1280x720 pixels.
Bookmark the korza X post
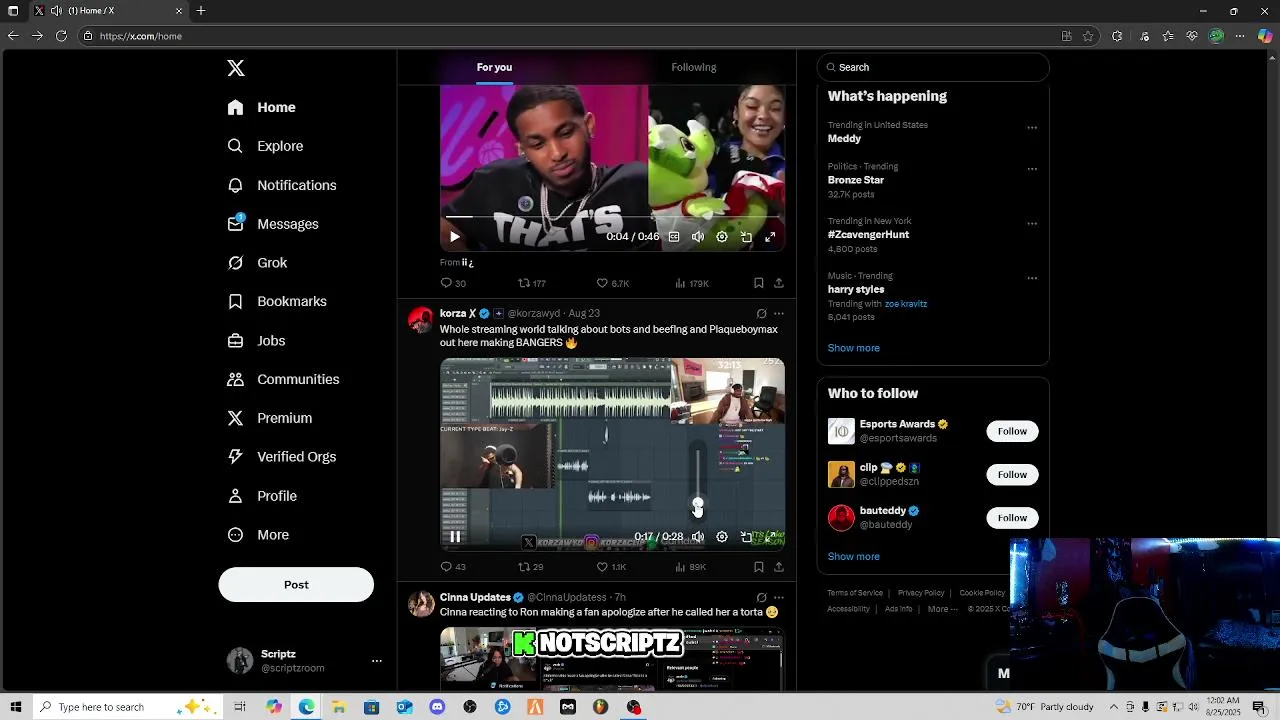pyautogui.click(x=758, y=567)
